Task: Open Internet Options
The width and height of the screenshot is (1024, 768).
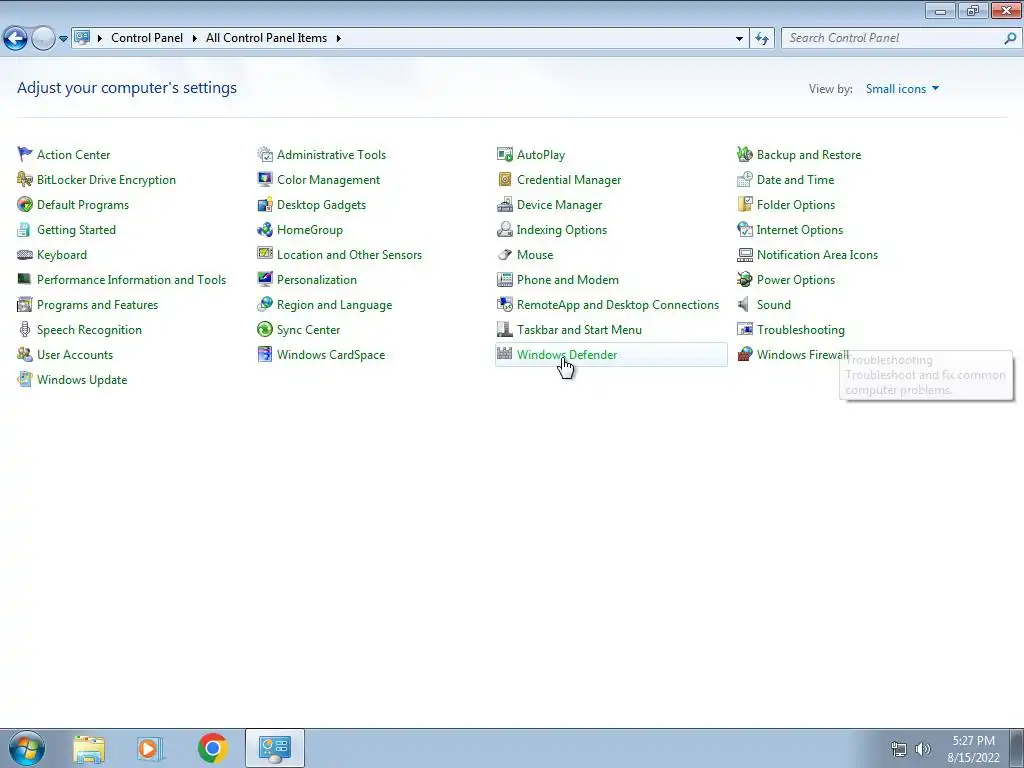Action: pos(799,229)
